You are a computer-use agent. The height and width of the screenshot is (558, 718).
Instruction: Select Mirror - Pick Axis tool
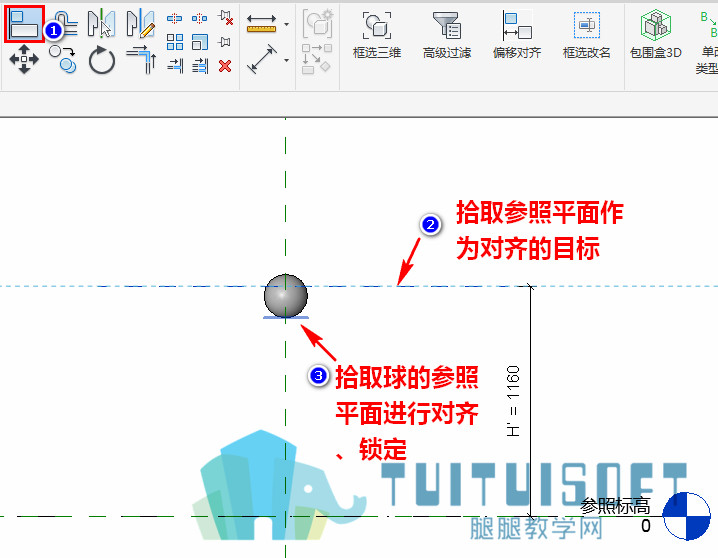(101, 24)
